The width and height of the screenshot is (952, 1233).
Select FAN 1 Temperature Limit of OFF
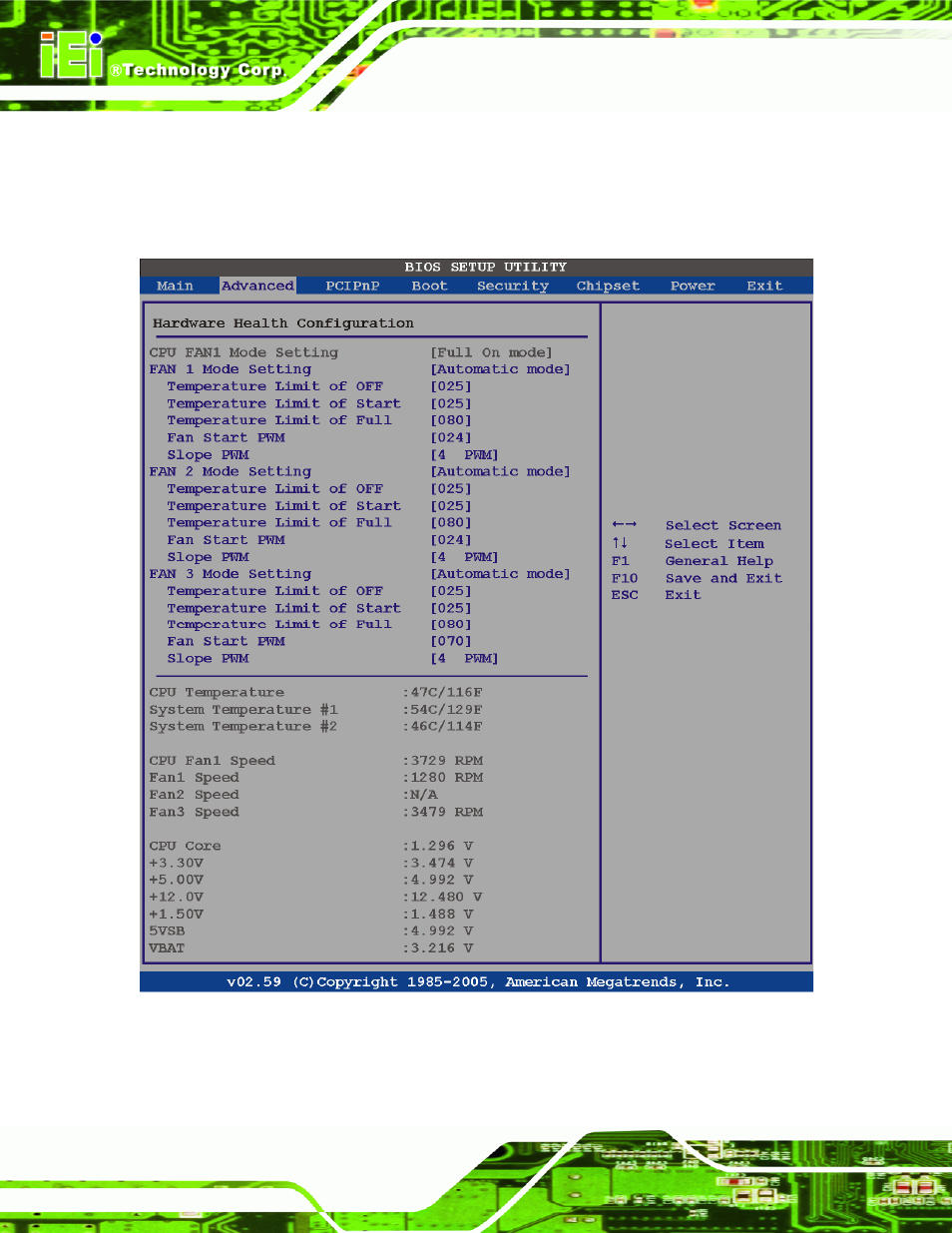(274, 386)
